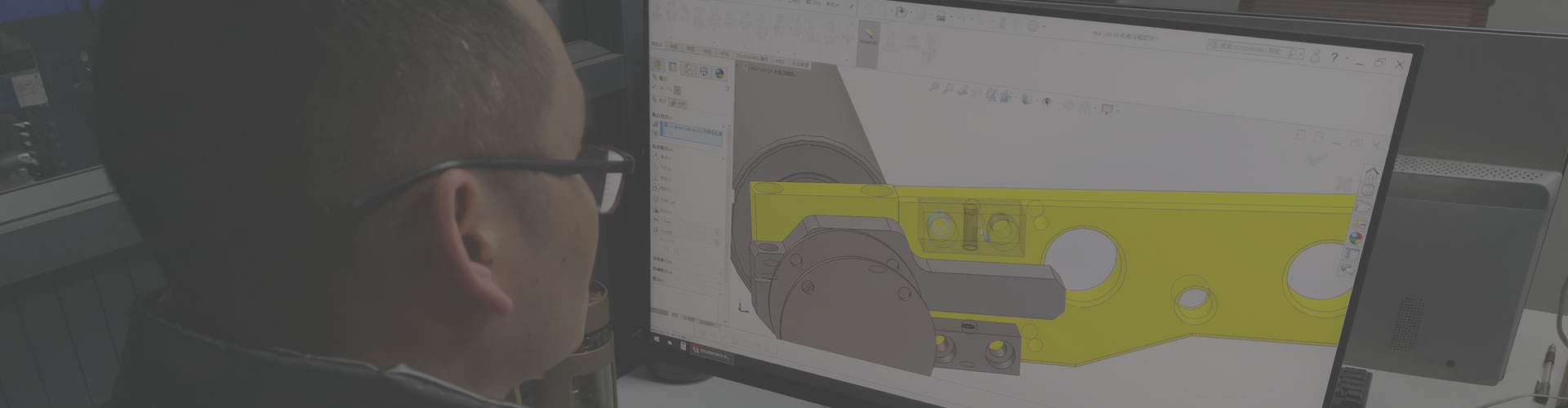Expand the Display Style cube dropdown
Image resolution: width=1568 pixels, height=408 pixels.
coord(1027,99)
